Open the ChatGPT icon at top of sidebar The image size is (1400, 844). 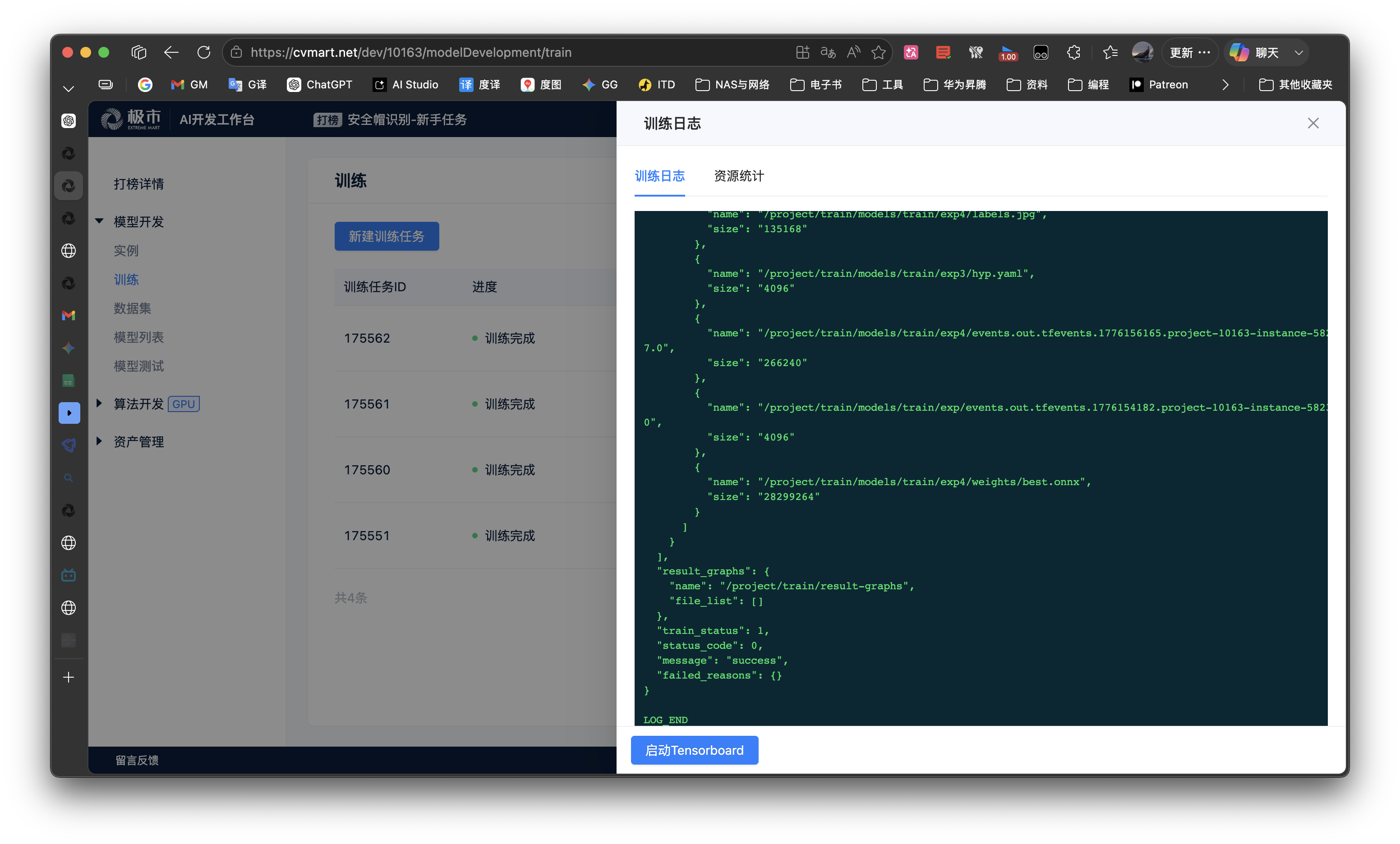[x=69, y=121]
